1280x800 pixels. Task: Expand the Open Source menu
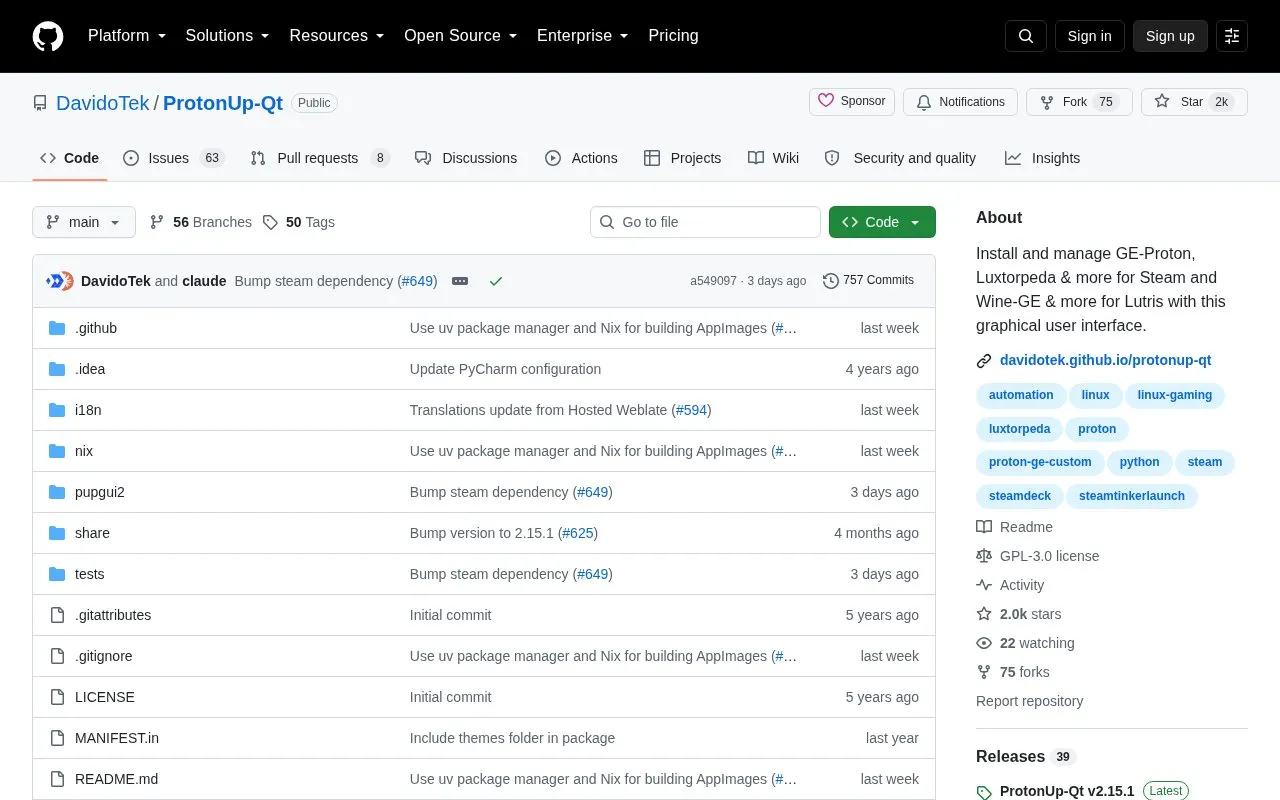tap(460, 36)
